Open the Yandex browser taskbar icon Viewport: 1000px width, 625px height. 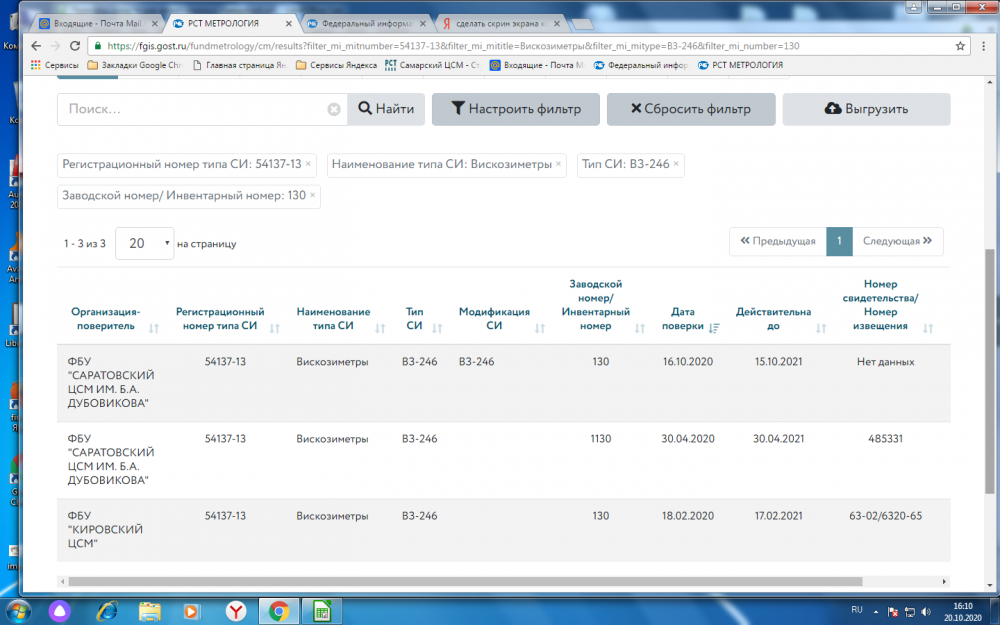[236, 612]
